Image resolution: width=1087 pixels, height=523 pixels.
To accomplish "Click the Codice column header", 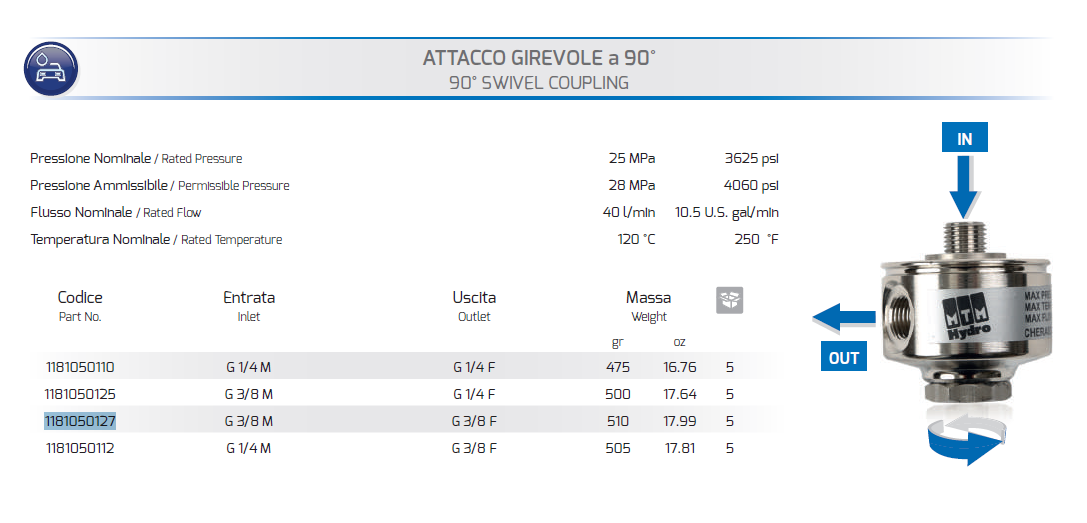I will point(80,298).
